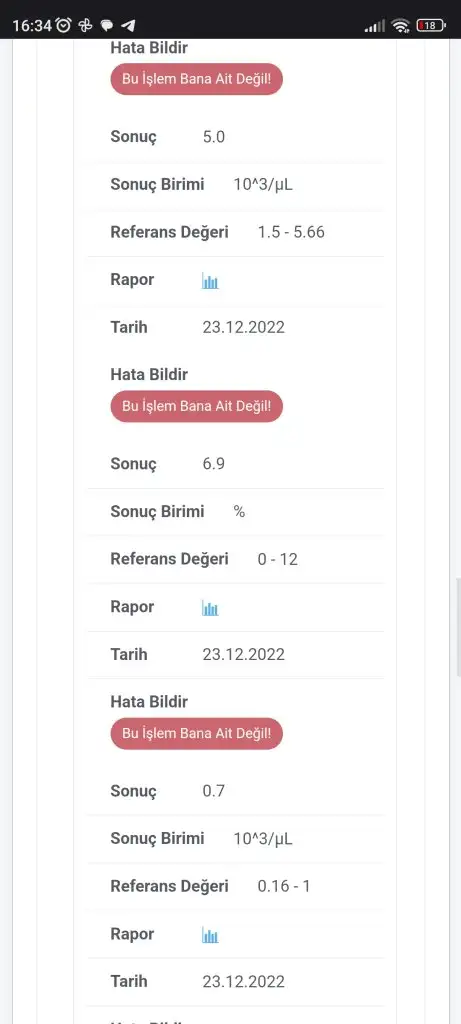Screen dimensions: 461x1024
Task: Tap the battery indicator showing 18
Action: pyautogui.click(x=431, y=26)
